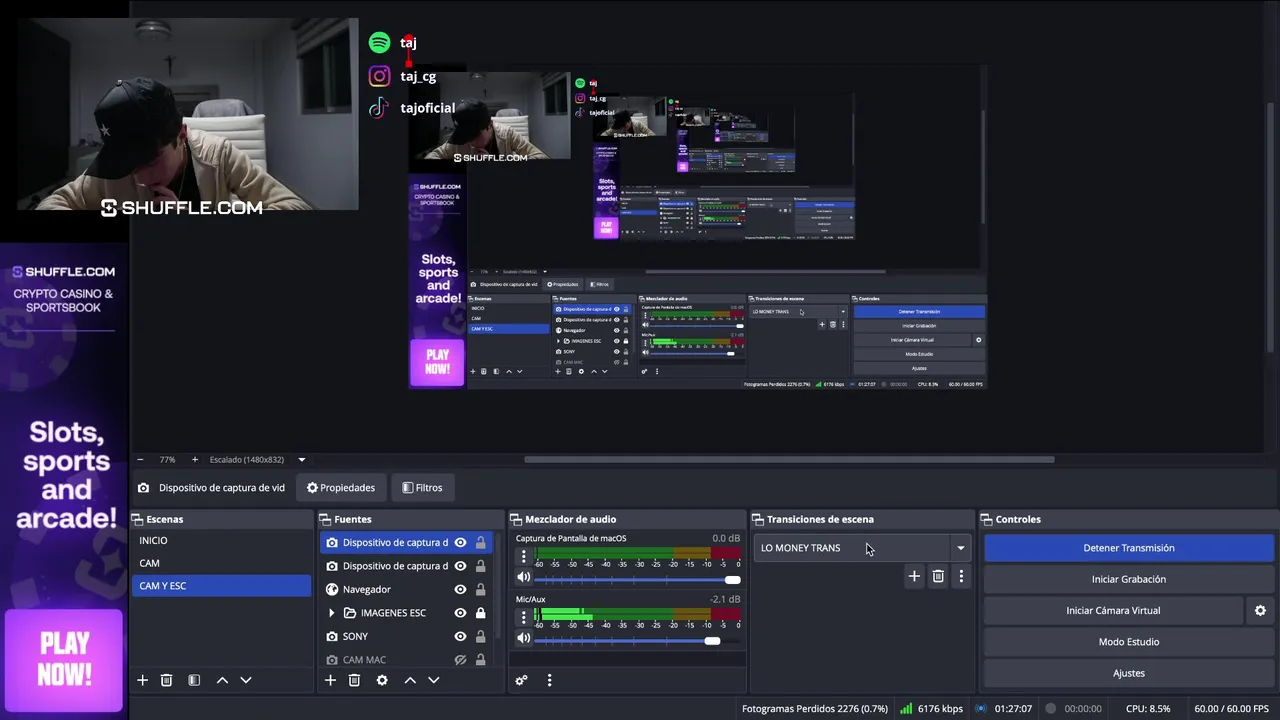The image size is (1280, 720).
Task: Zoom out preview with minus icon
Action: click(140, 460)
